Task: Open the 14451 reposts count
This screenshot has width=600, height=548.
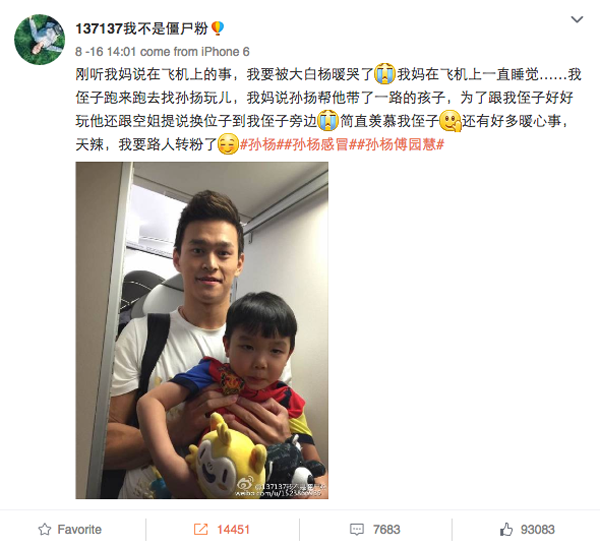Action: point(233,530)
